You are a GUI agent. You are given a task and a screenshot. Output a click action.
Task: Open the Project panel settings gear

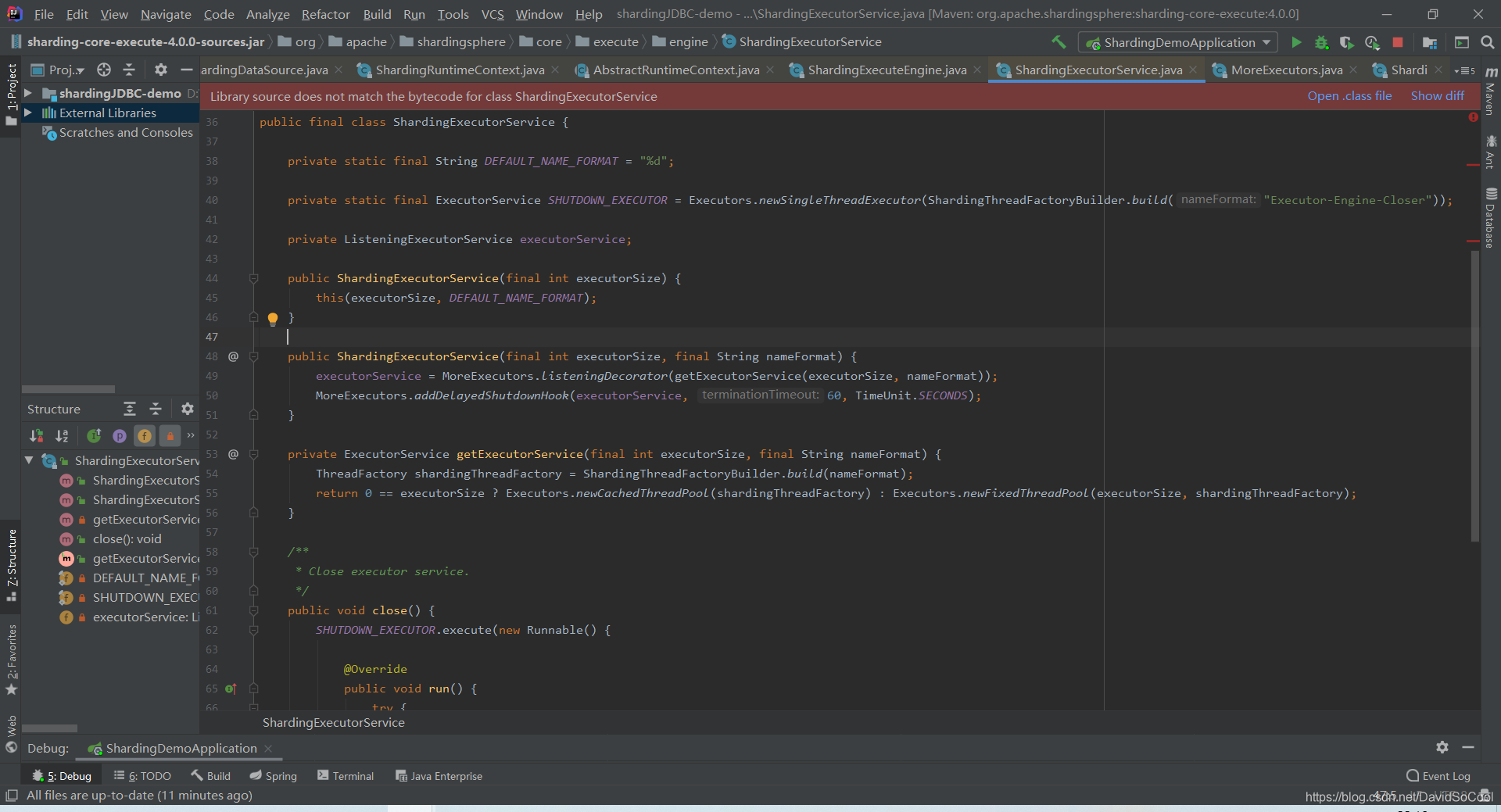(161, 70)
